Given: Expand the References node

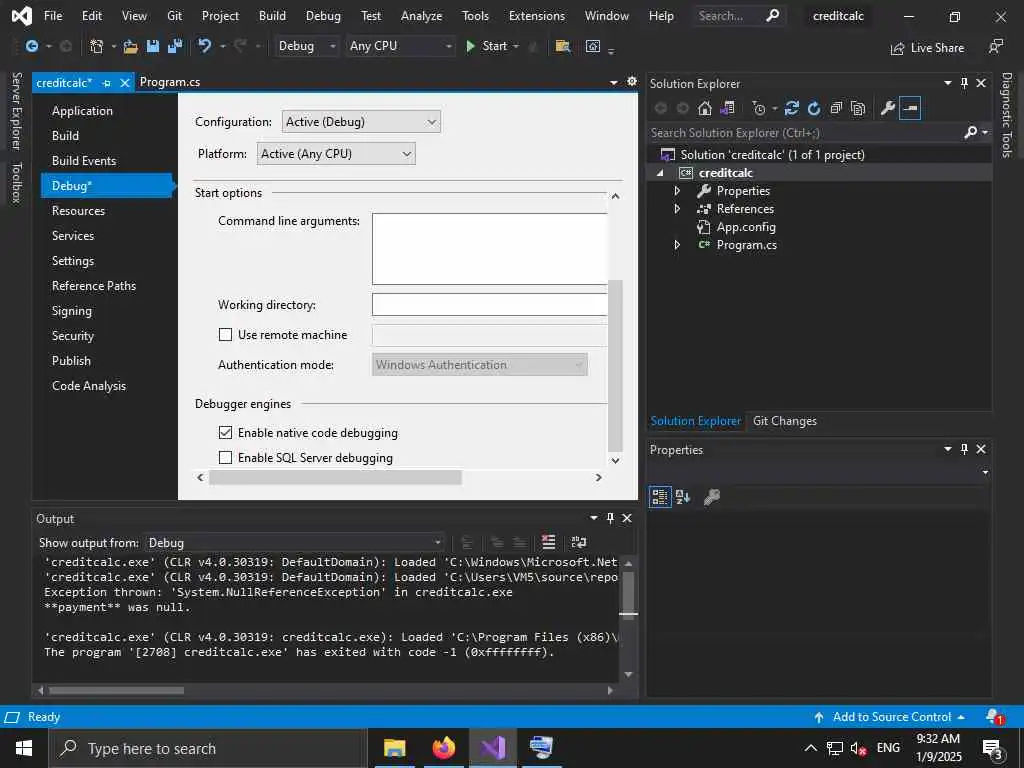Looking at the screenshot, I should (677, 209).
